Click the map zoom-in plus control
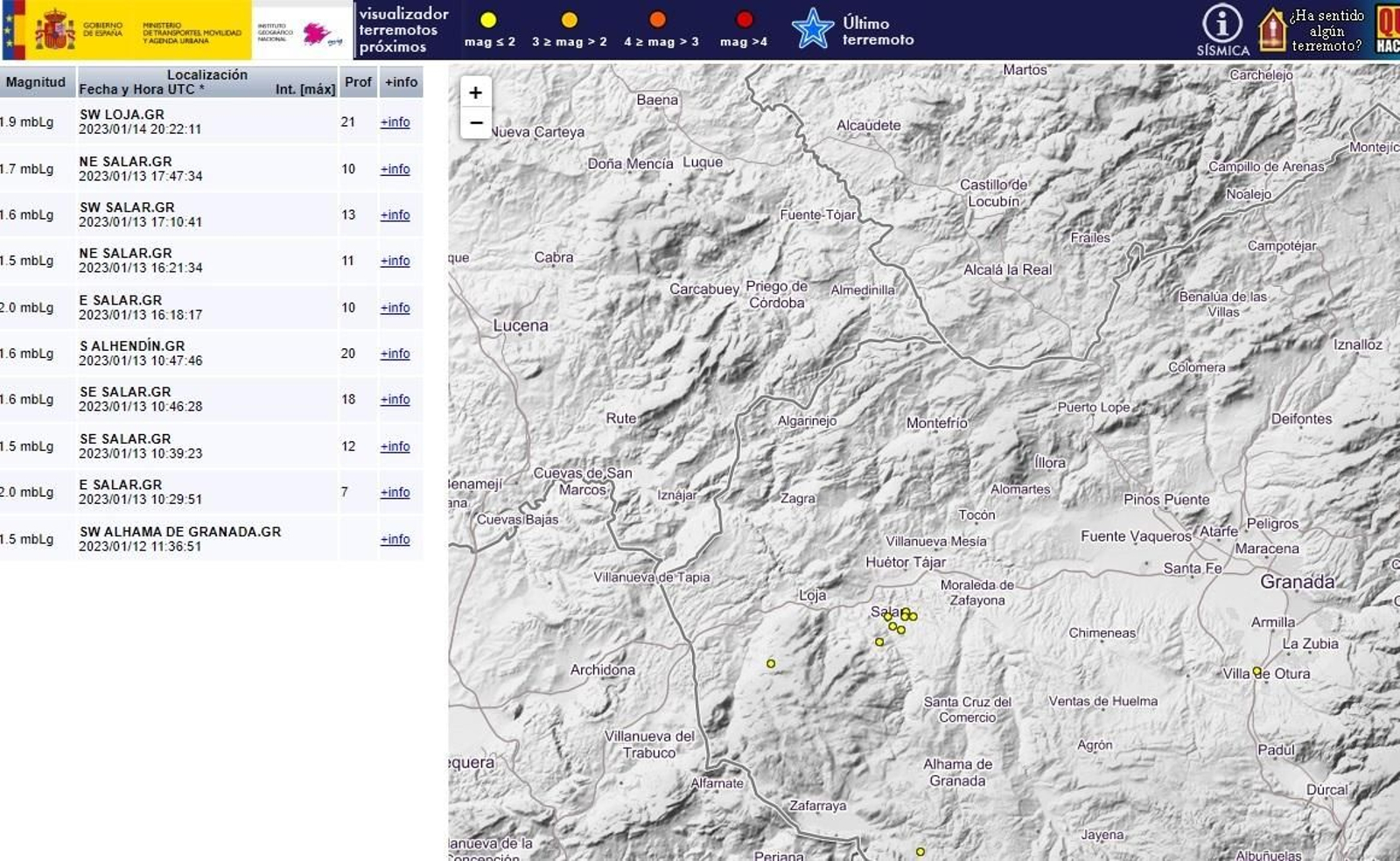The image size is (1400, 861). 475,91
